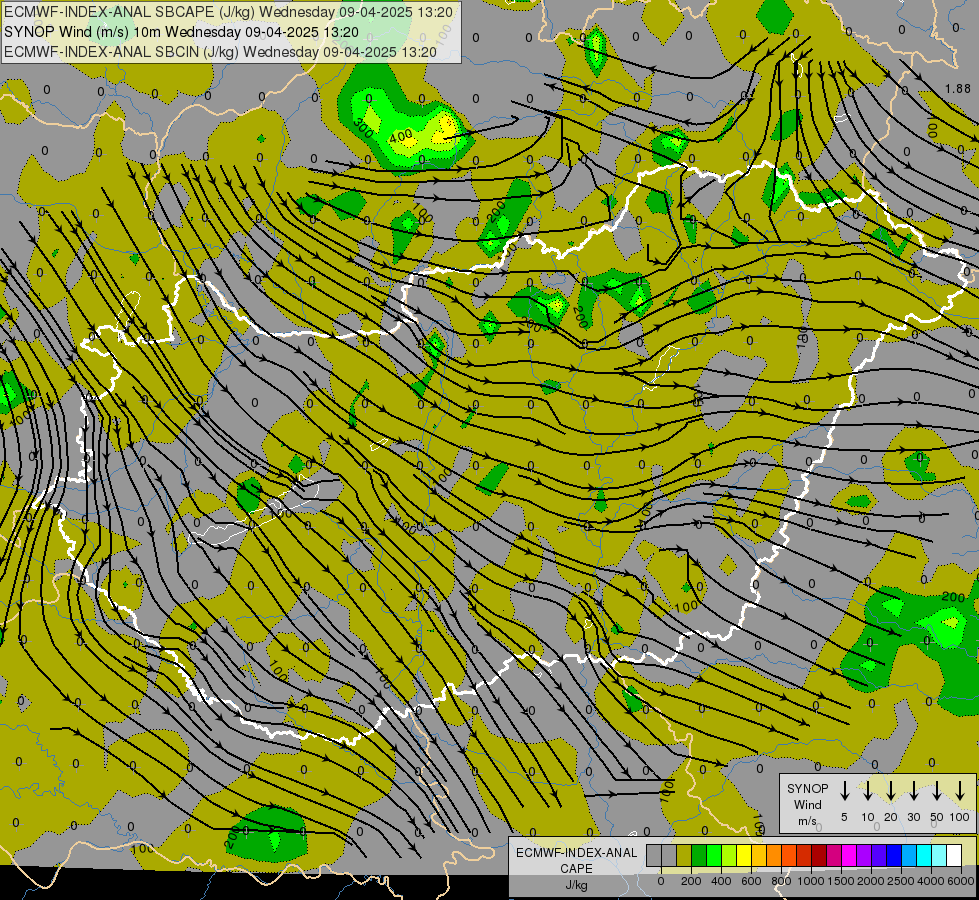Click the SBCAPE title line at top
This screenshot has width=979, height=900.
tap(228, 12)
